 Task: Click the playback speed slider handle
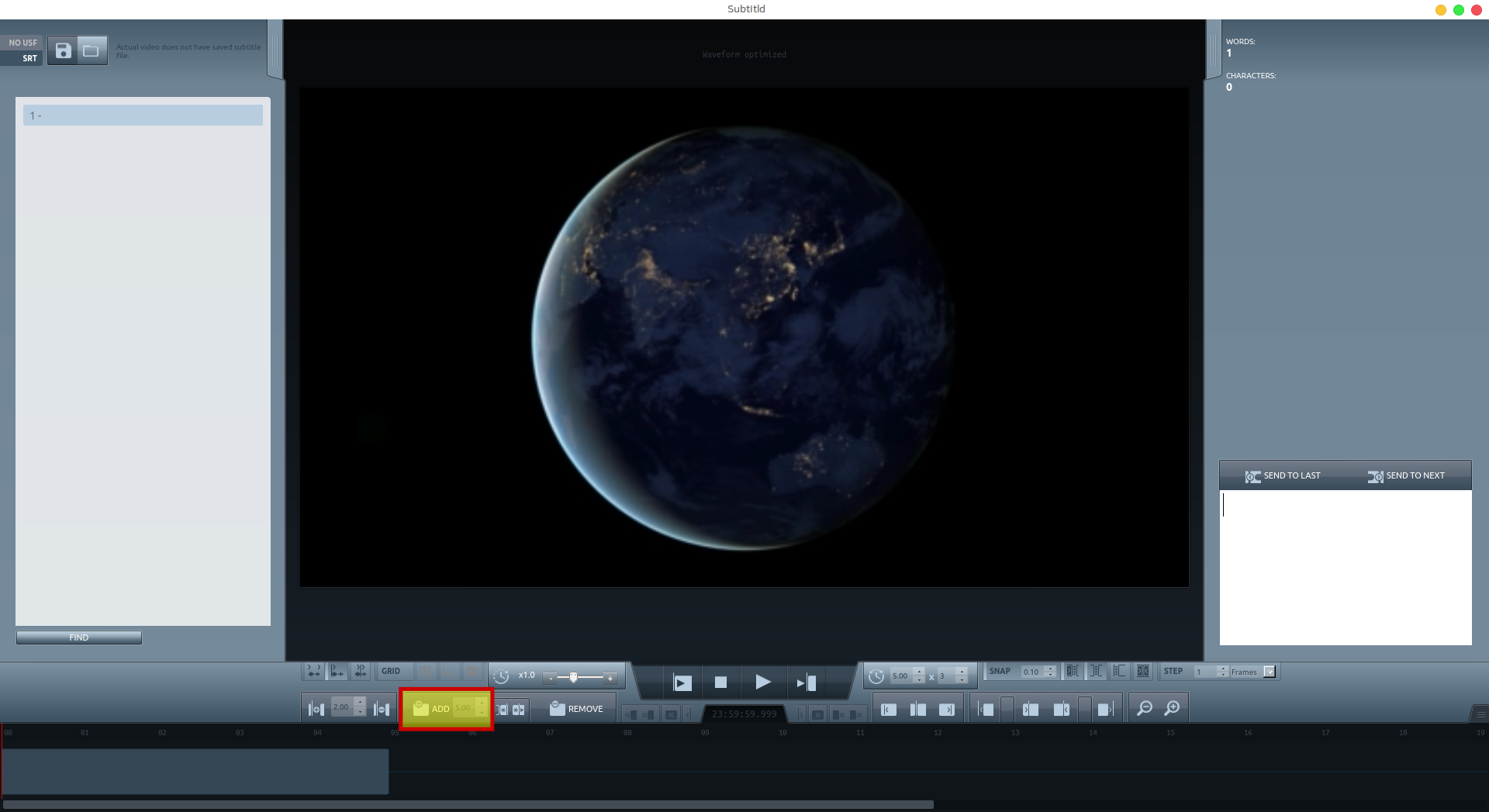pos(573,677)
